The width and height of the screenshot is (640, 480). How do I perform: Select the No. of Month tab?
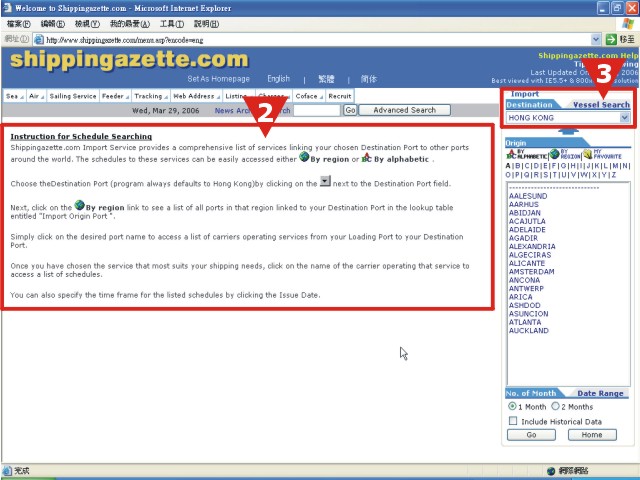531,393
